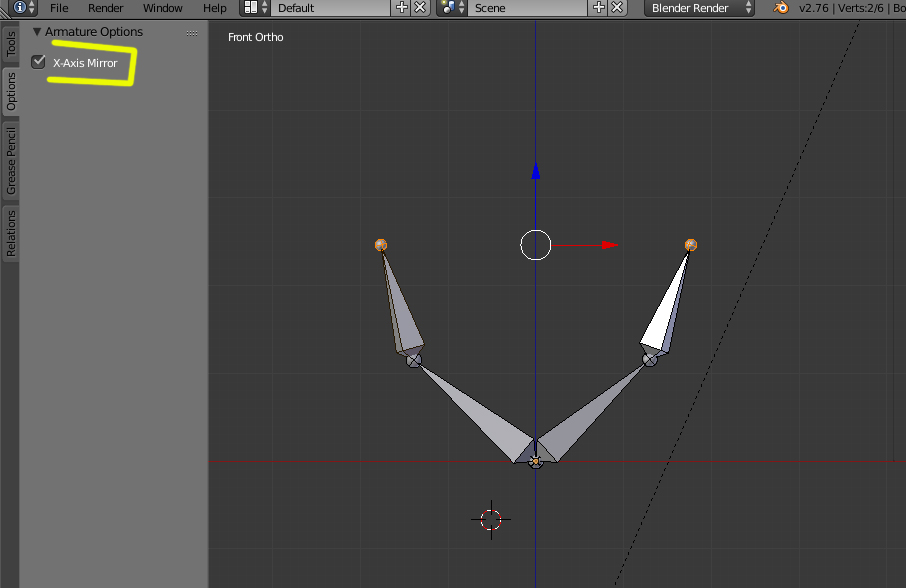The height and width of the screenshot is (588, 906).
Task: Click the blue Z-axis manipulator arrow
Action: (x=536, y=172)
